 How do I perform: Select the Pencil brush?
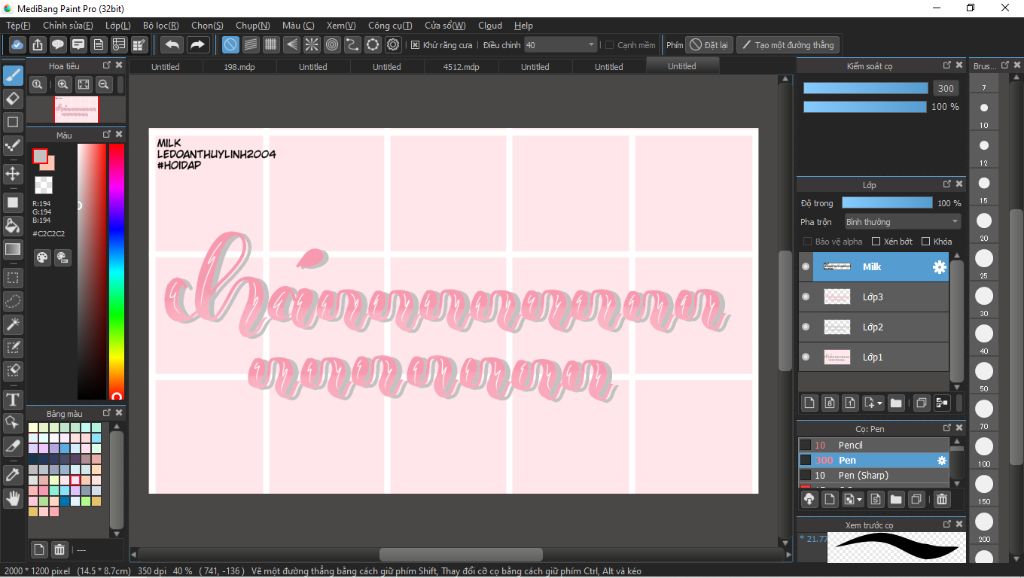coord(874,445)
